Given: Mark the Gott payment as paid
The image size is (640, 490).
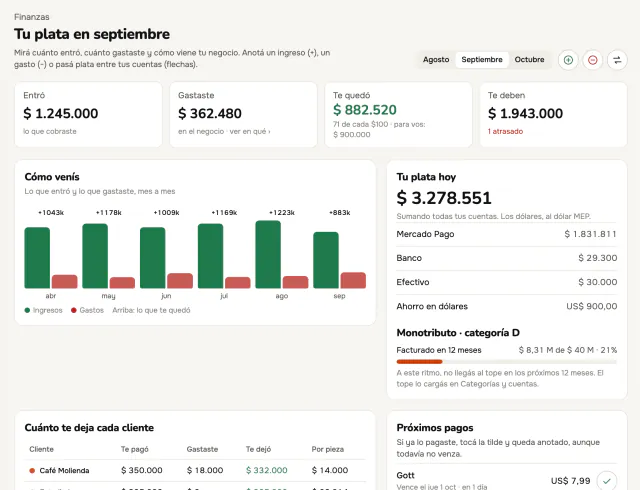Looking at the screenshot, I should tap(607, 481).
